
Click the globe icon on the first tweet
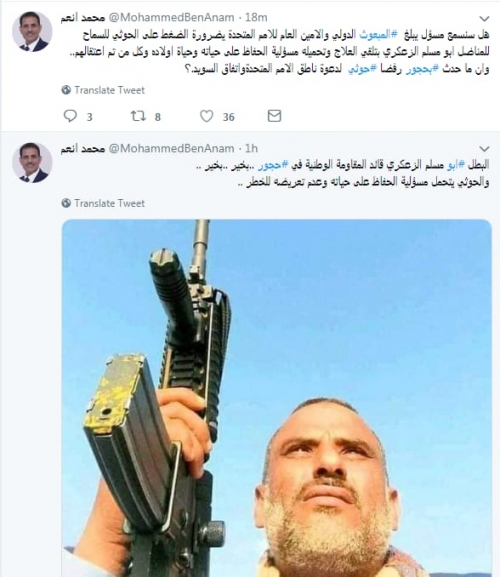point(66,90)
